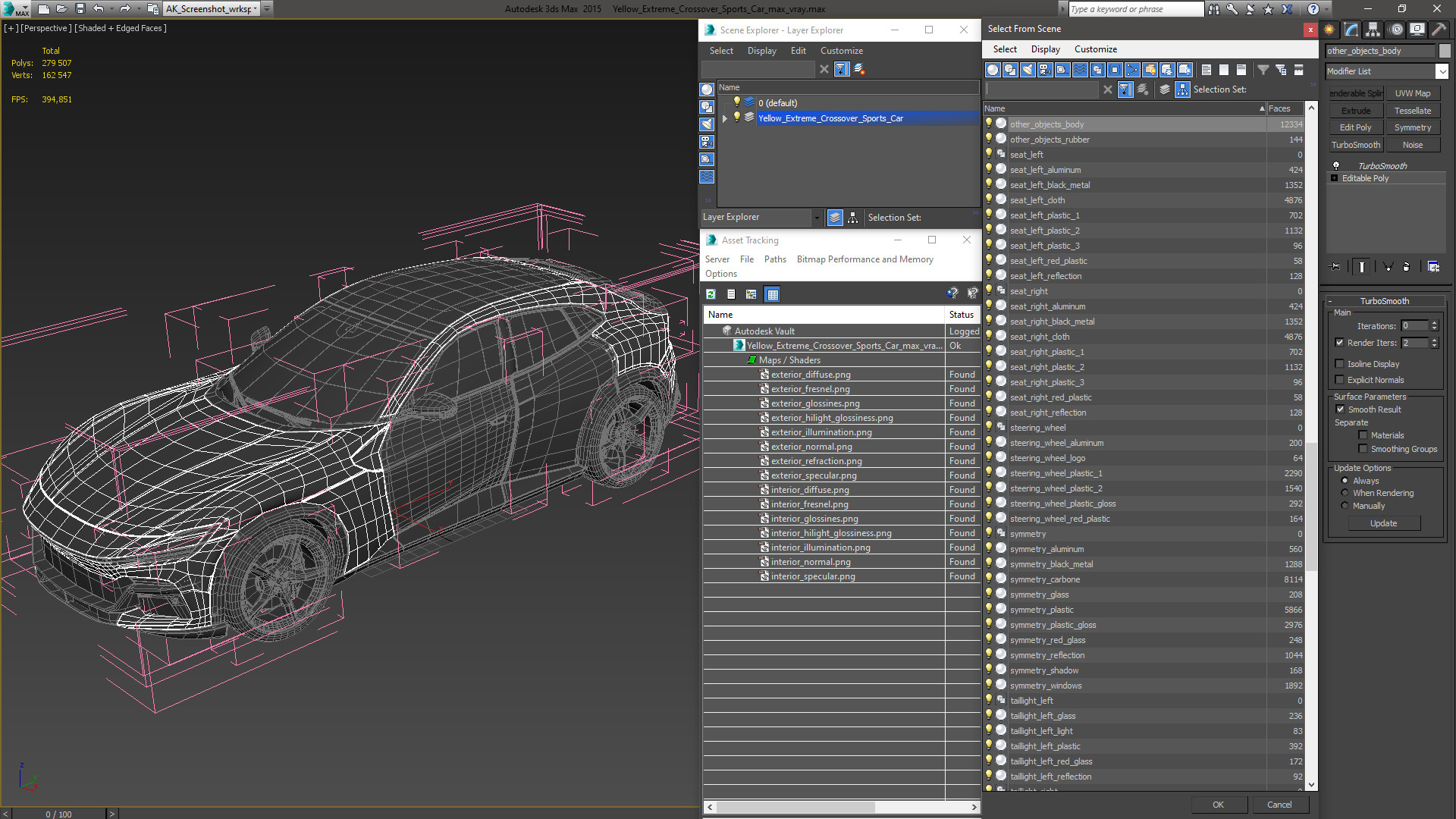The image size is (1456, 819).
Task: Click Refresh icon in Asset Tracking toolbar
Action: pyautogui.click(x=711, y=294)
